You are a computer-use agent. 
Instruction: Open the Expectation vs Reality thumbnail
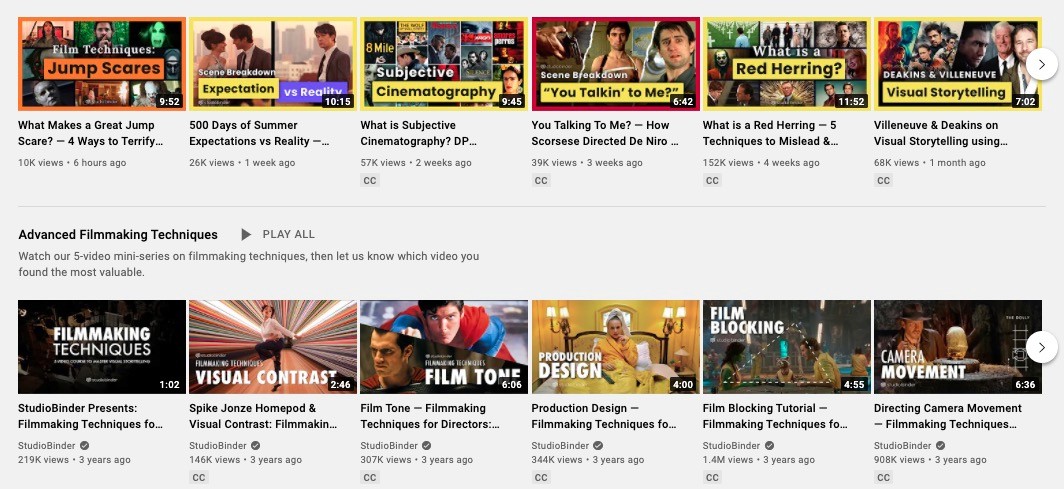[273, 64]
